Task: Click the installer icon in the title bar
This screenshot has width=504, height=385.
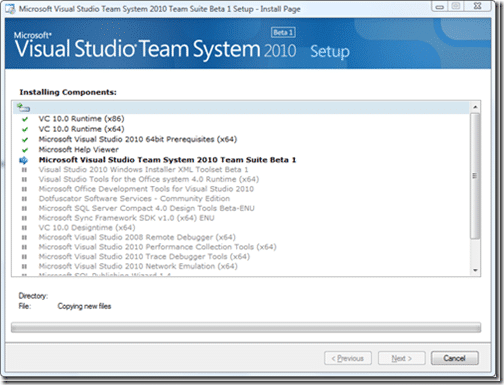Action: click(10, 9)
